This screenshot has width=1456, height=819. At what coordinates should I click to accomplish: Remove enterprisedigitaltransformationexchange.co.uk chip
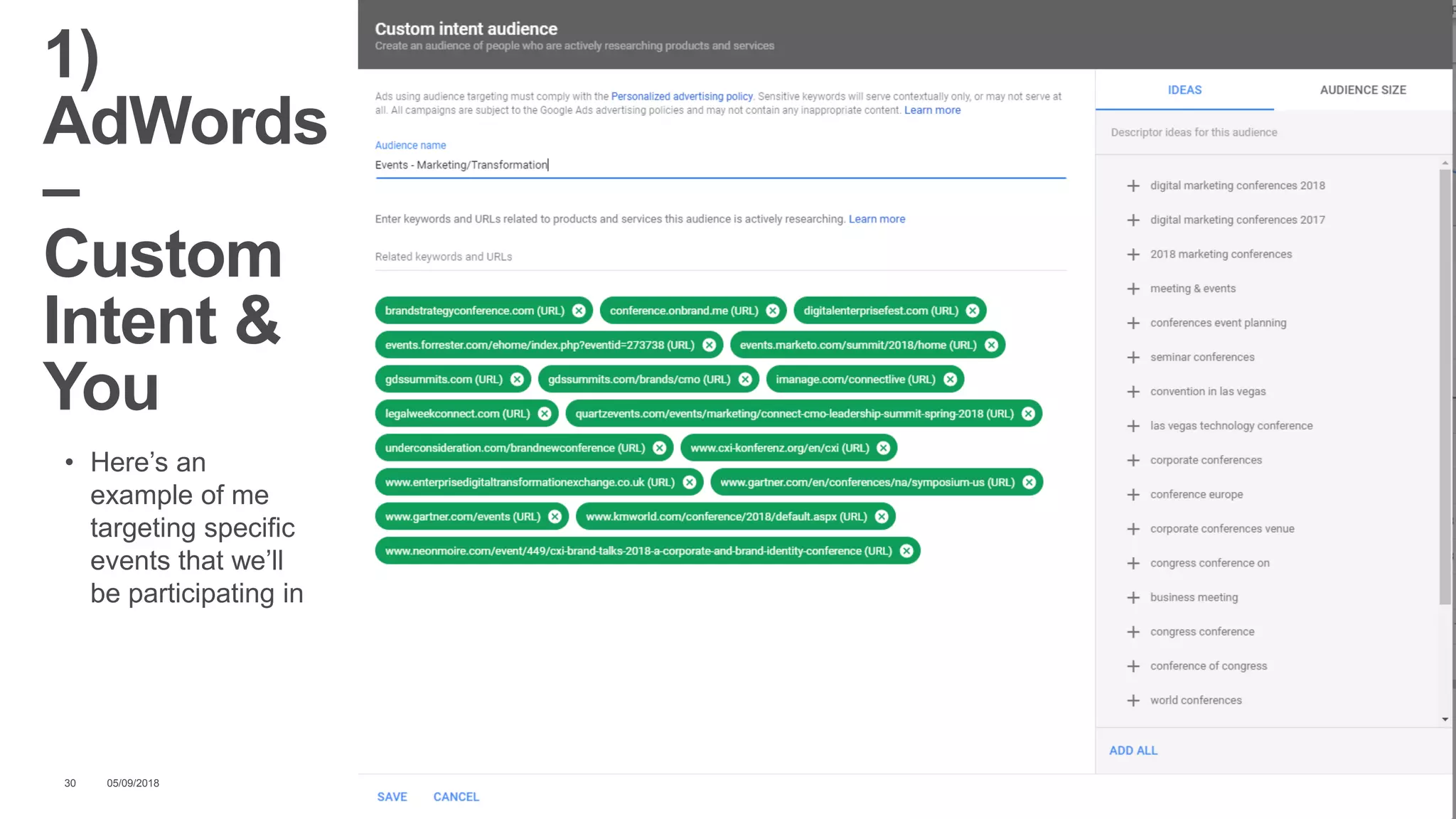689,482
